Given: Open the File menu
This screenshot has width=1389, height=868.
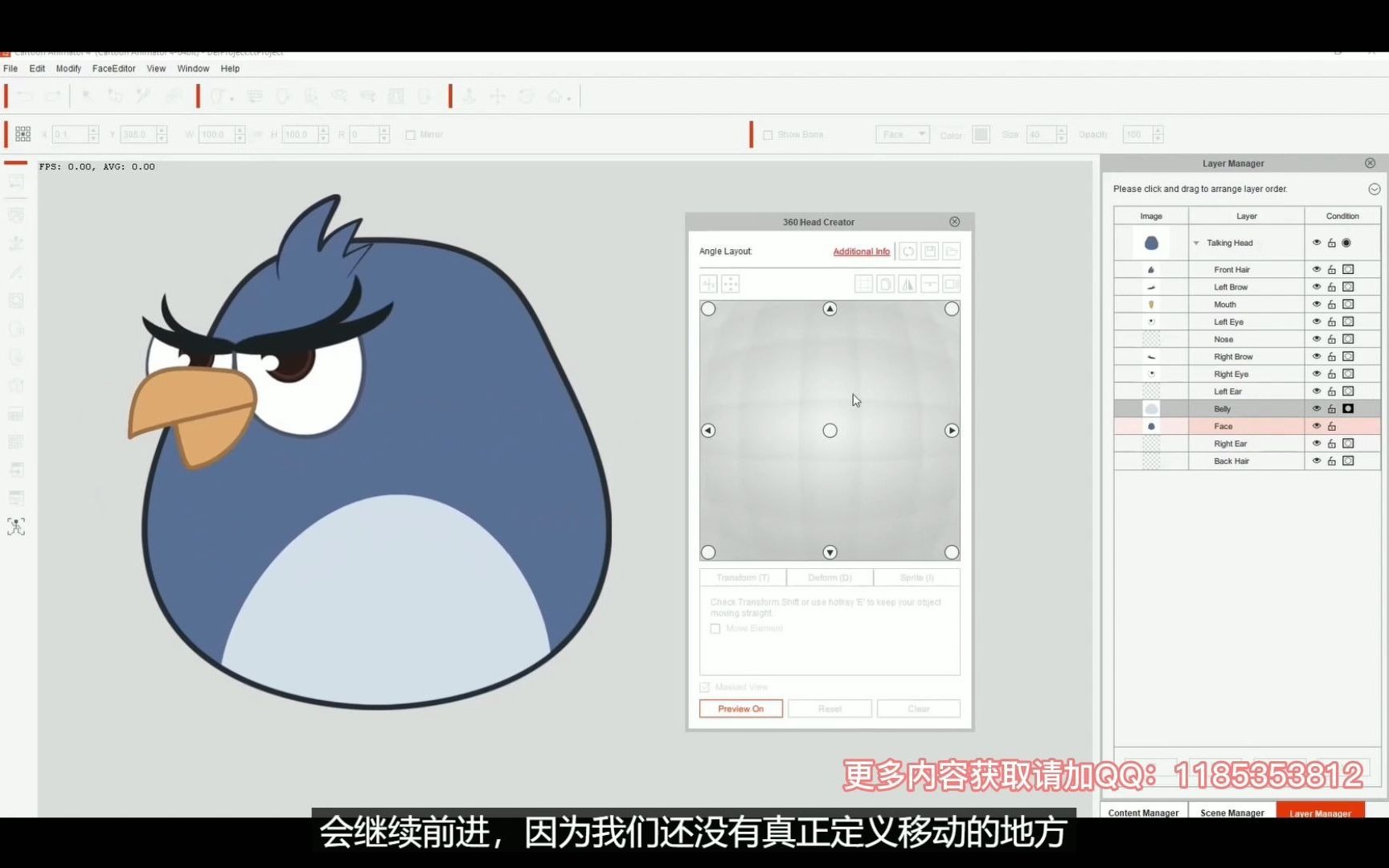Looking at the screenshot, I should pyautogui.click(x=10, y=68).
